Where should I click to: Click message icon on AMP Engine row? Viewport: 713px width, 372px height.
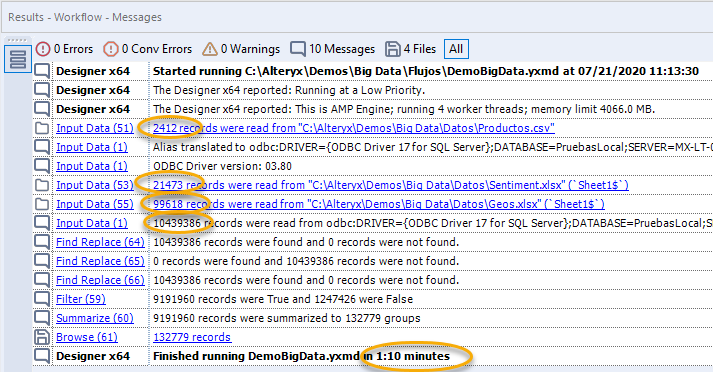click(42, 109)
